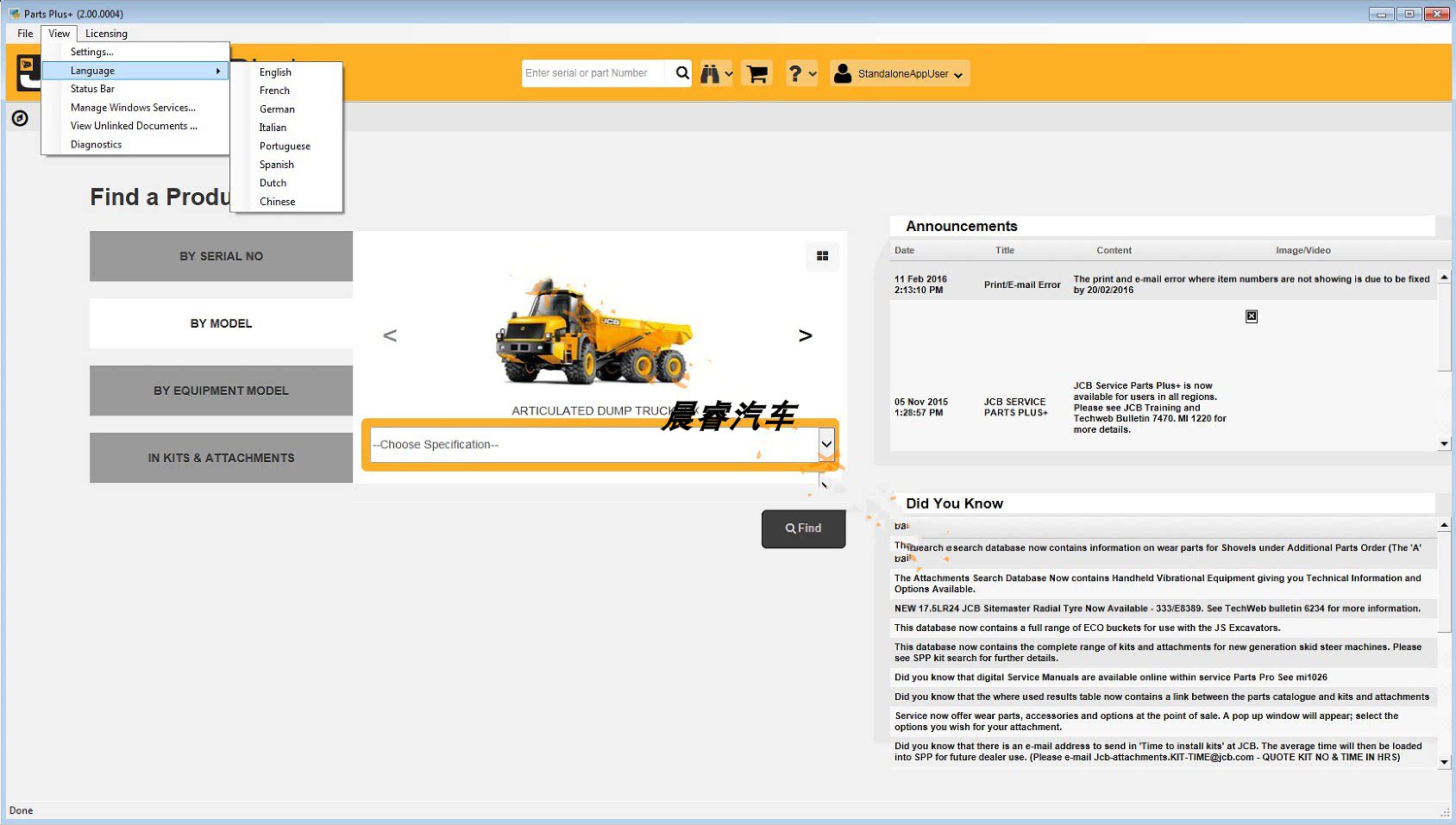
Task: Expand the help dropdown arrow
Action: click(x=813, y=74)
